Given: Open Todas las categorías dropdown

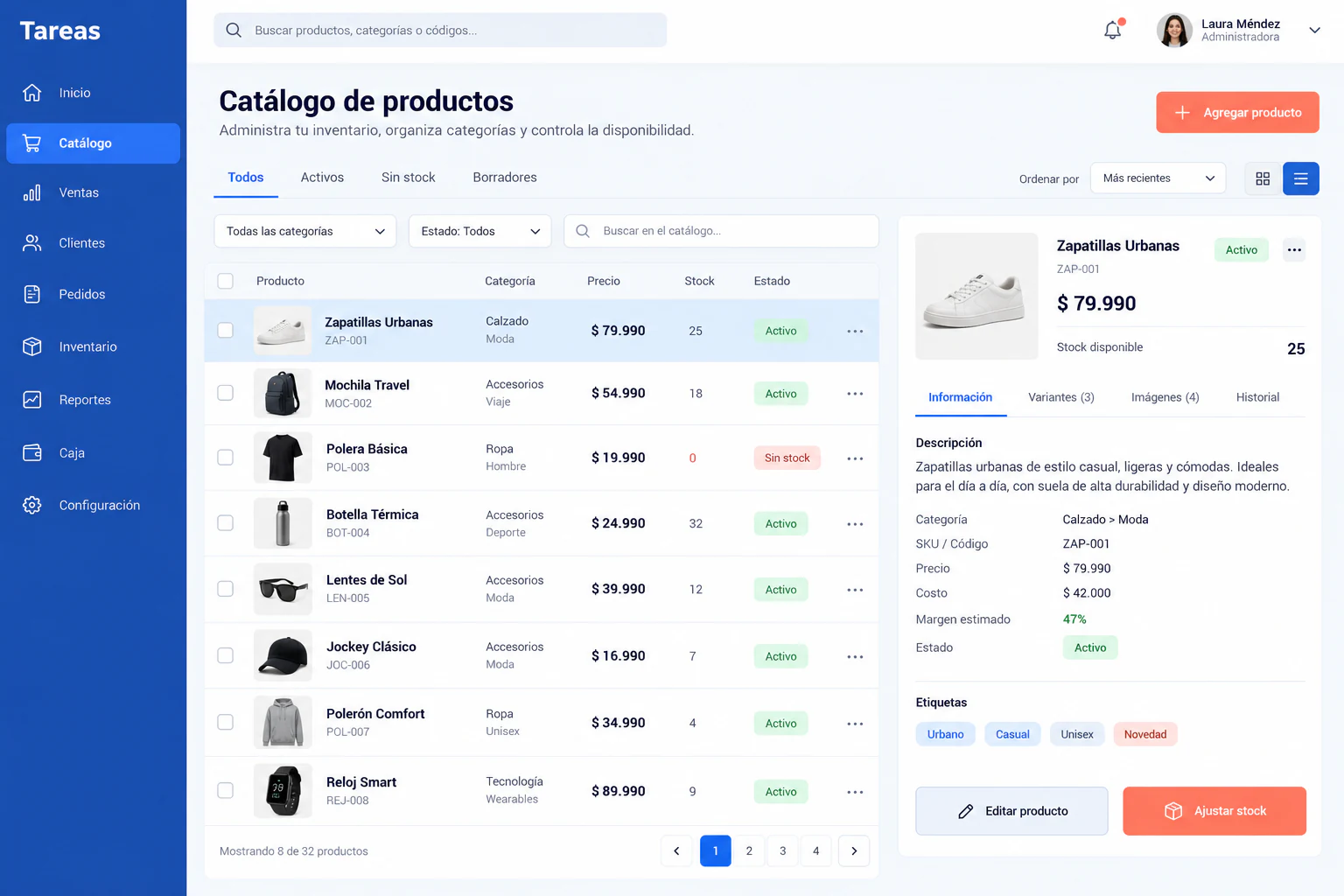Looking at the screenshot, I should click(x=305, y=231).
